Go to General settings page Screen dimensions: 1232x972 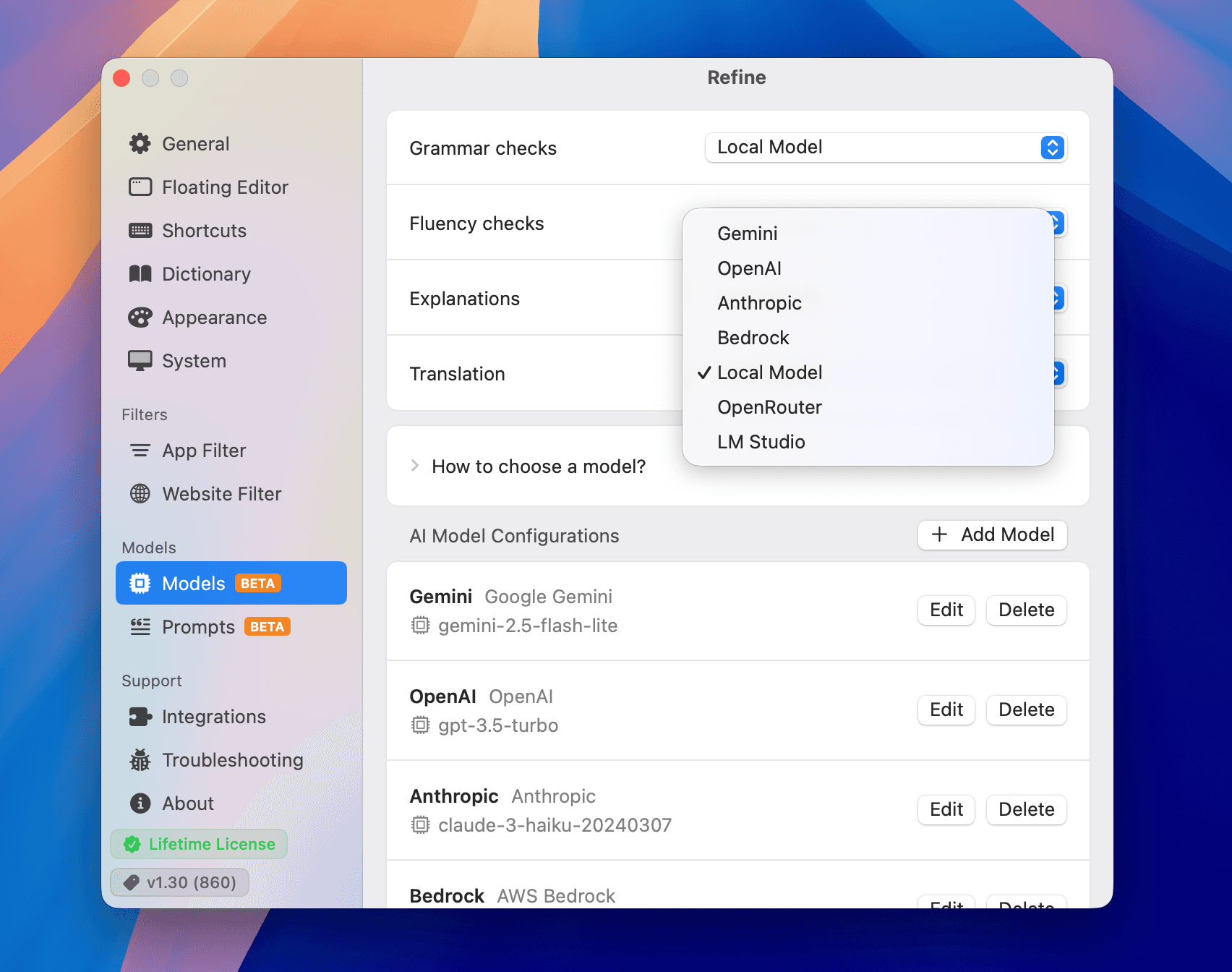click(x=231, y=144)
